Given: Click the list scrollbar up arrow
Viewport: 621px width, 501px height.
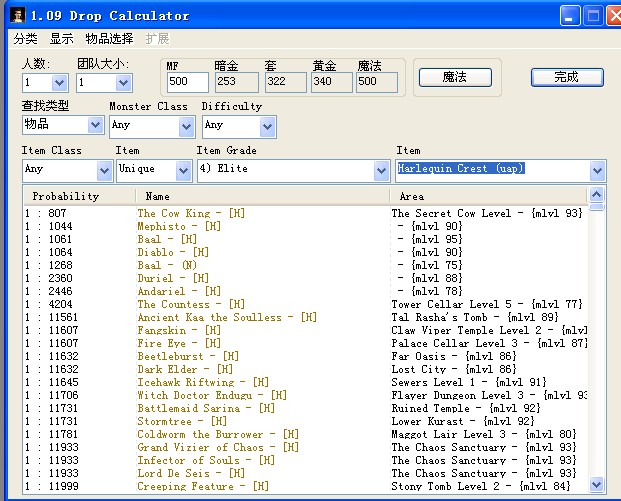Looking at the screenshot, I should tap(596, 194).
